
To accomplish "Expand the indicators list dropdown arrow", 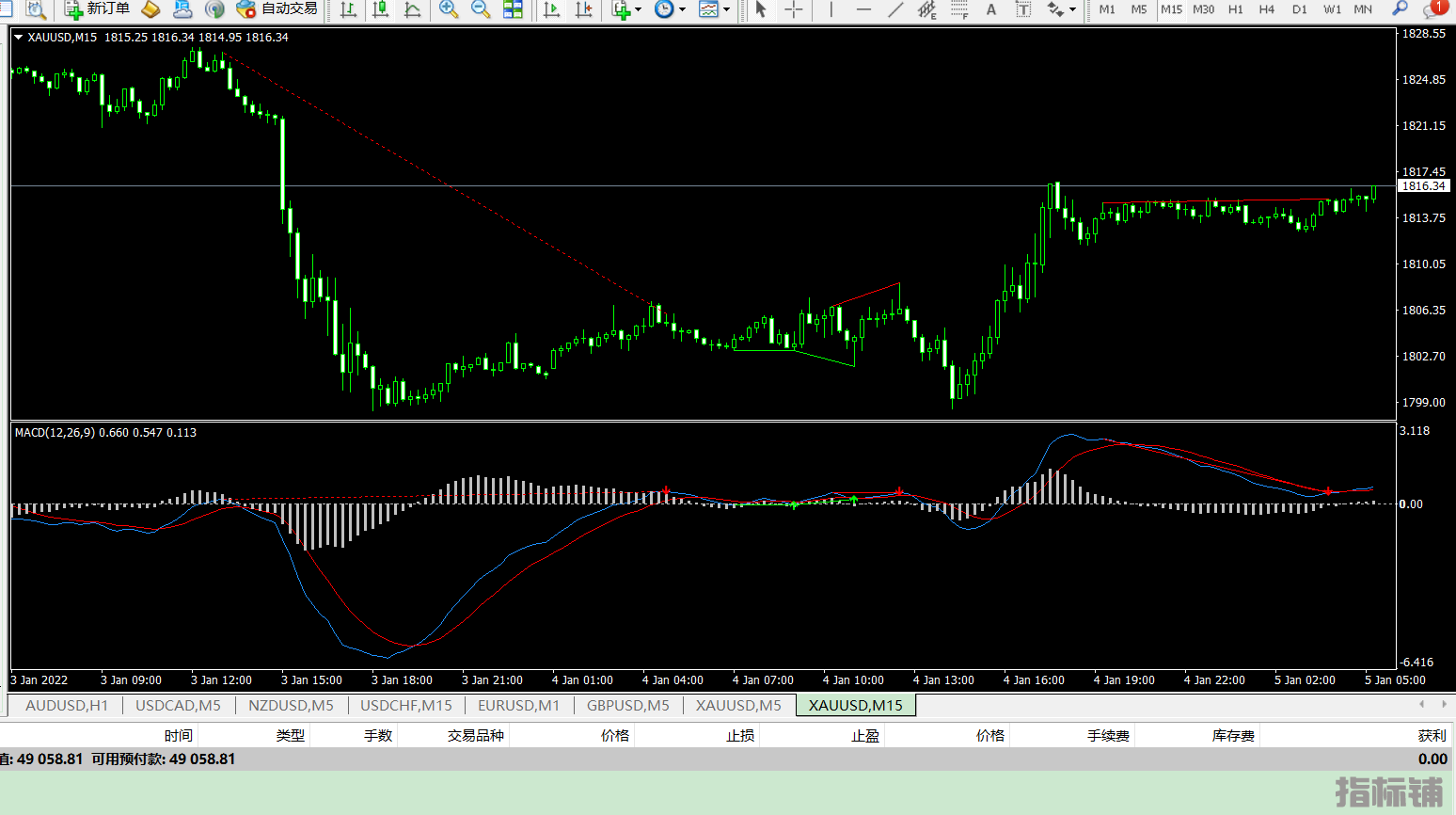I will pos(639,9).
